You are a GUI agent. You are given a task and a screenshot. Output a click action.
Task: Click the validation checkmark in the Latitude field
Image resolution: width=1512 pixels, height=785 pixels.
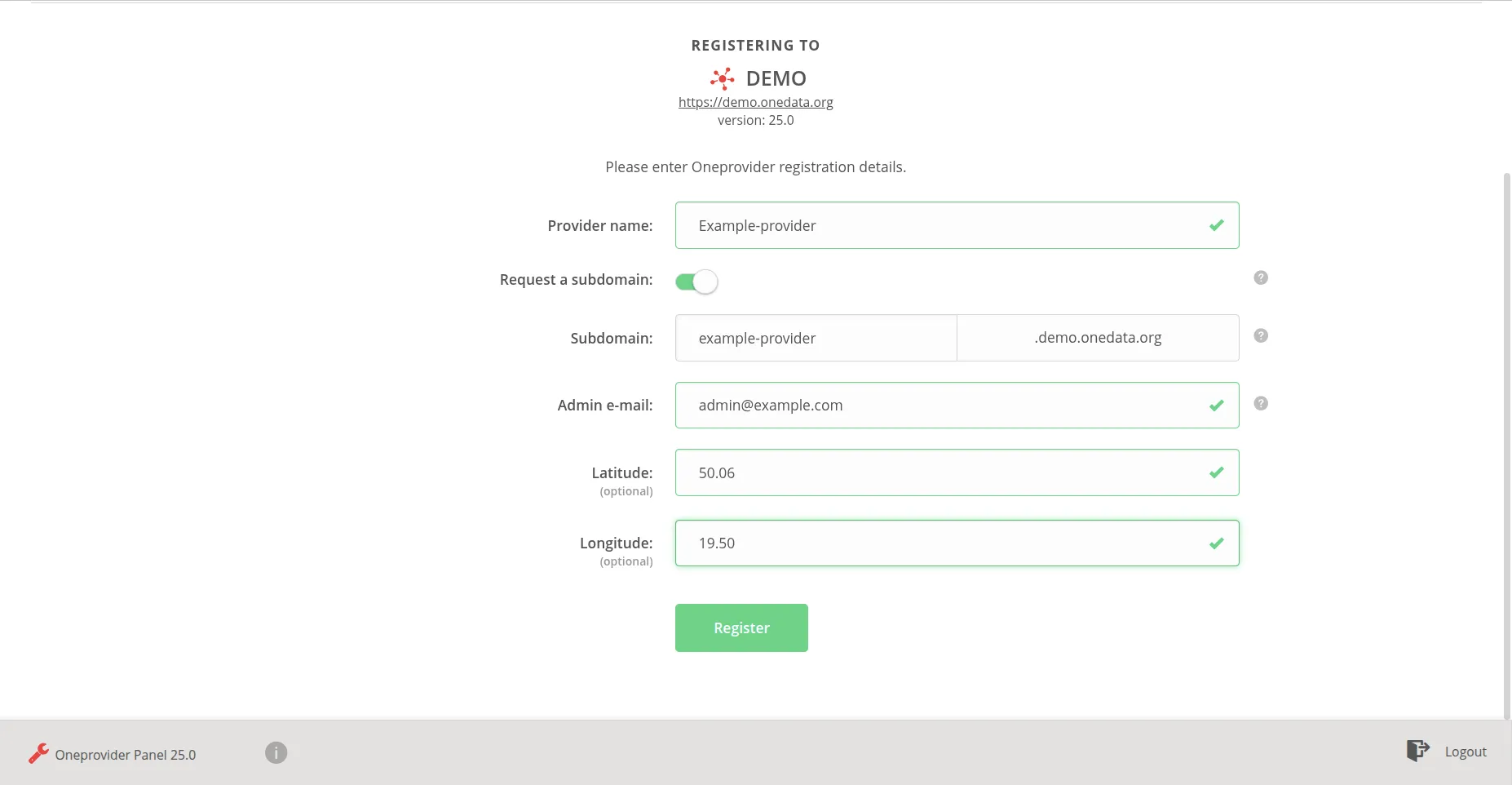coord(1216,472)
